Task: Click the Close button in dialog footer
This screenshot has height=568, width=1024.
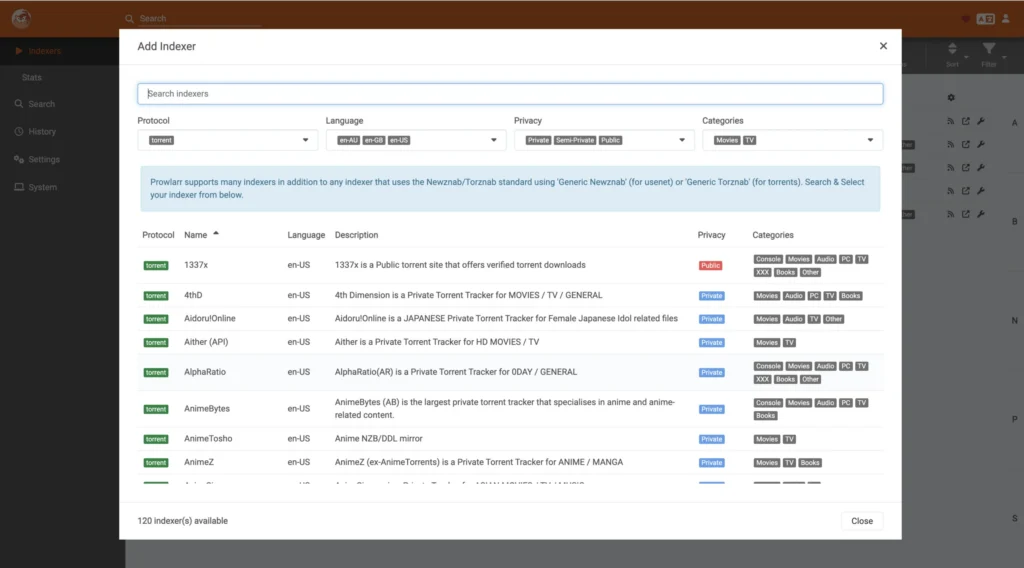Action: pyautogui.click(x=861, y=521)
